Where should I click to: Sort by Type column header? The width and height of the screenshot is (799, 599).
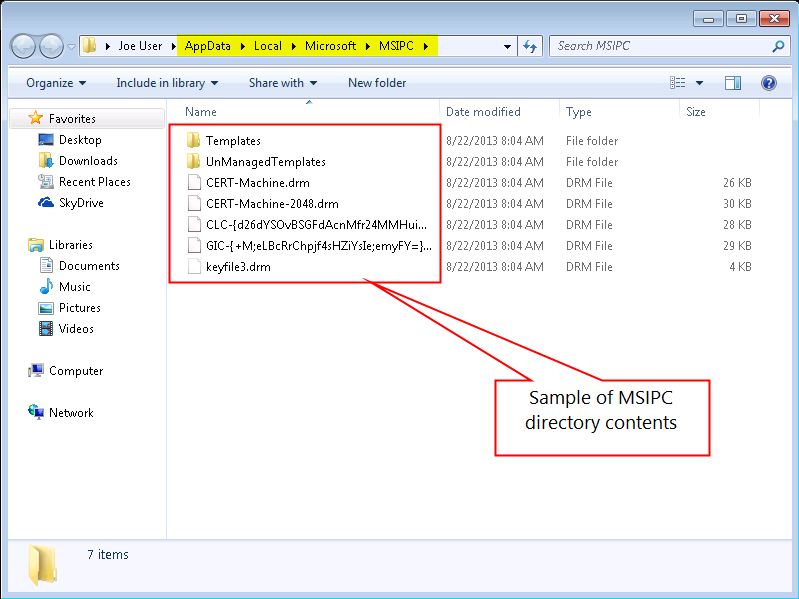click(578, 112)
